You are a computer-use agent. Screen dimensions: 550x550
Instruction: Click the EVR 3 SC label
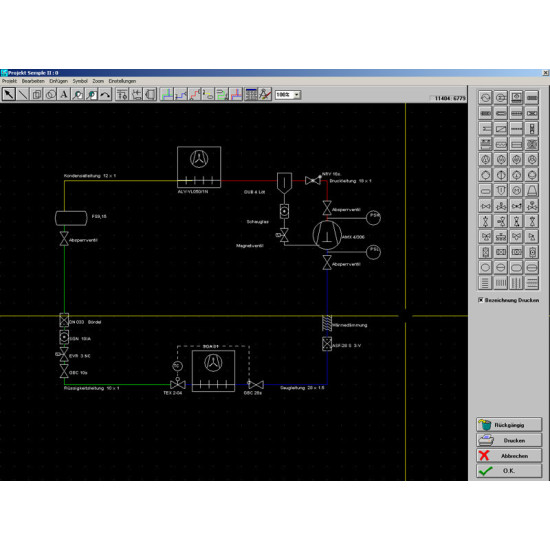80,356
